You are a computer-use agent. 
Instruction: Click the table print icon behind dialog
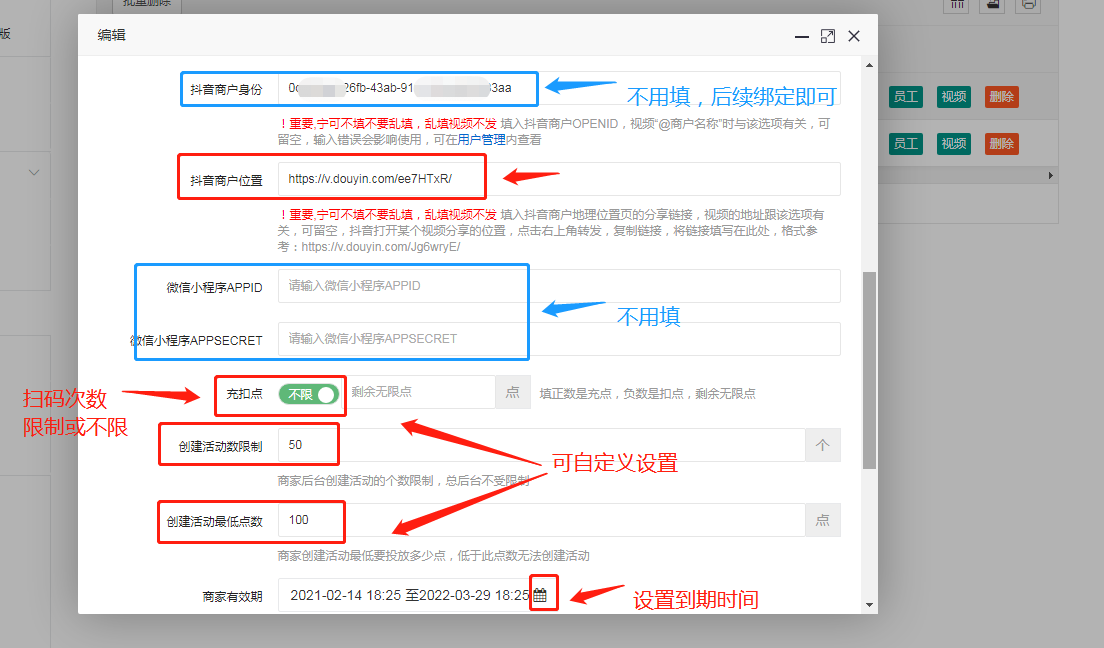click(x=1029, y=4)
